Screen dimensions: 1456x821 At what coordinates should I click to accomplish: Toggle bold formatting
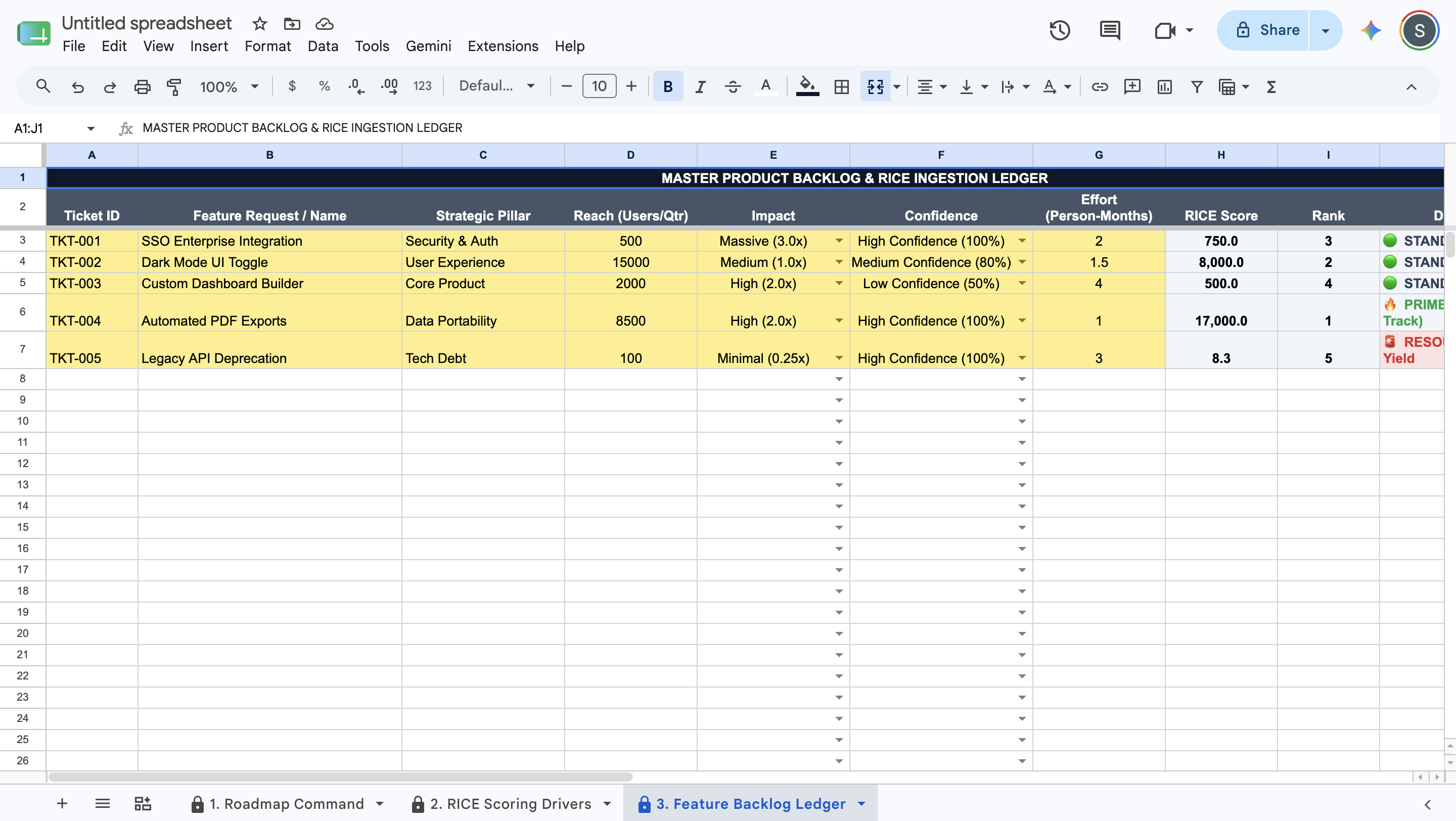(x=667, y=86)
